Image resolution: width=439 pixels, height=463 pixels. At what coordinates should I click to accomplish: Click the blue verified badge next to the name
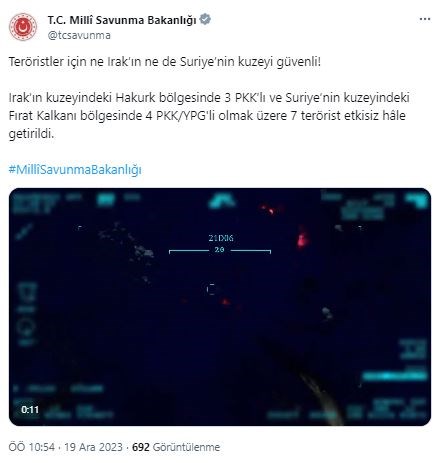[x=205, y=19]
